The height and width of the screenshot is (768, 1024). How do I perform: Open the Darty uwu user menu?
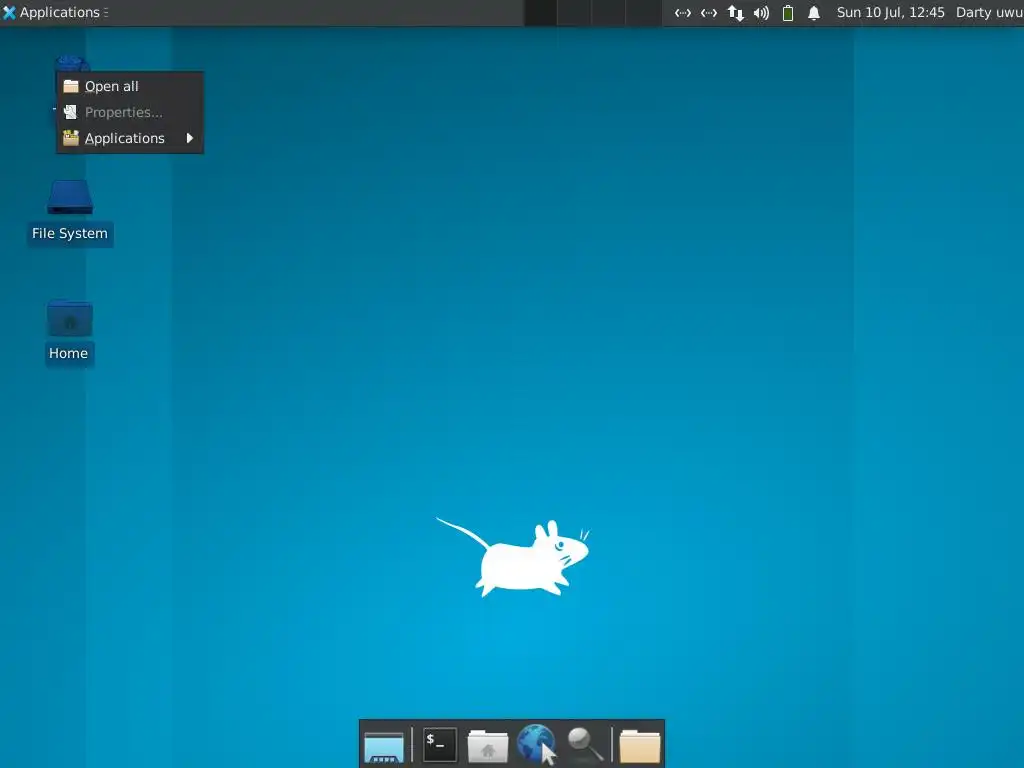[989, 12]
